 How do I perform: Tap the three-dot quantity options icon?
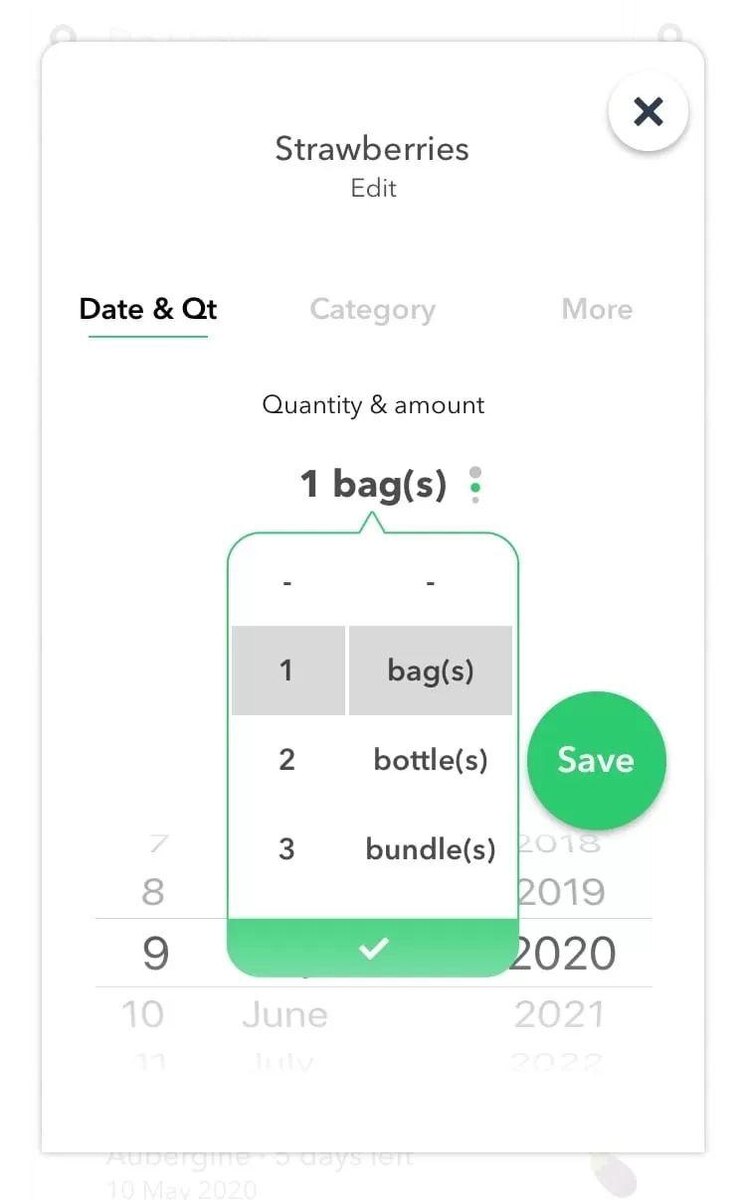click(476, 485)
